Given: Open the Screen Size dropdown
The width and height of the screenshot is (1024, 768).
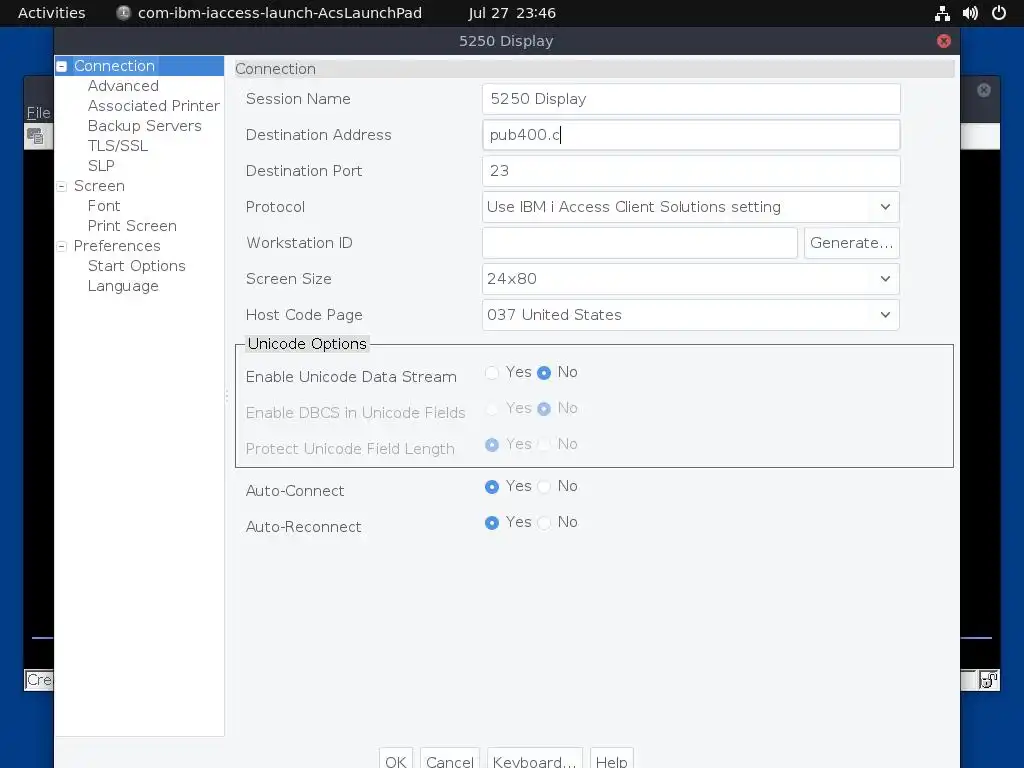Looking at the screenshot, I should [691, 279].
